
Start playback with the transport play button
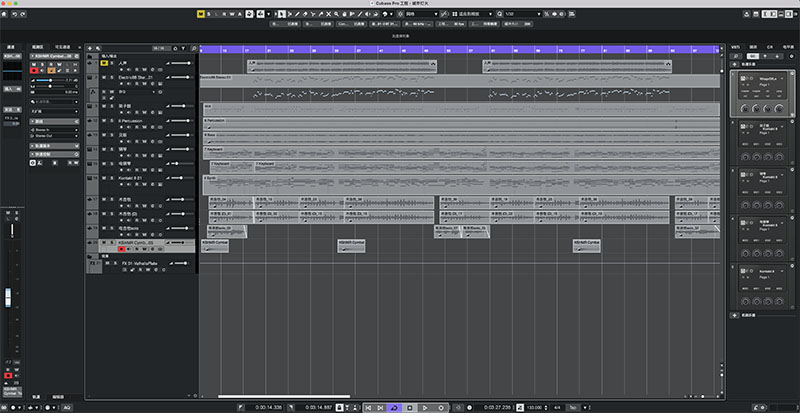(425, 407)
